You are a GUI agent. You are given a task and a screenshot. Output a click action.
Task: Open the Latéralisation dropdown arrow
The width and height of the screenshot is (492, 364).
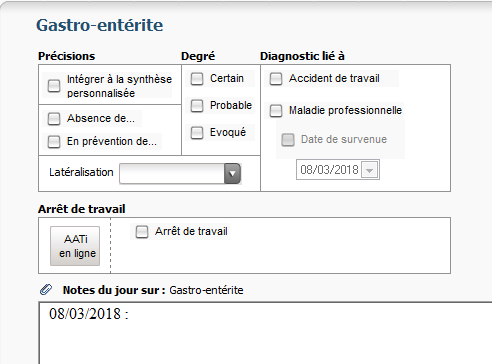[232, 173]
